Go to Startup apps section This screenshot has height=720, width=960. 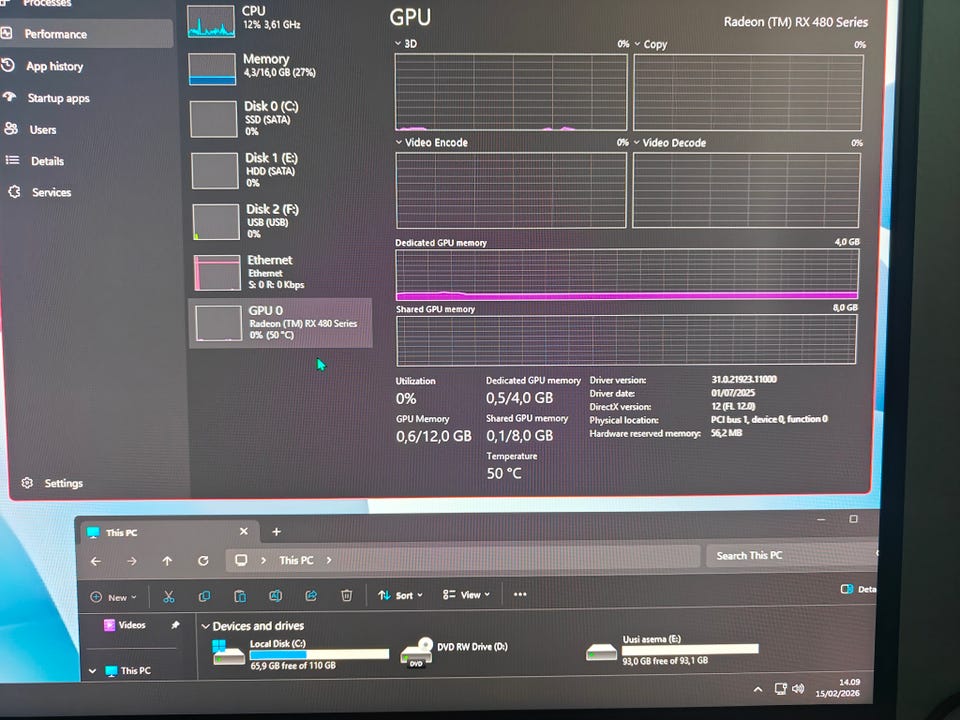58,98
